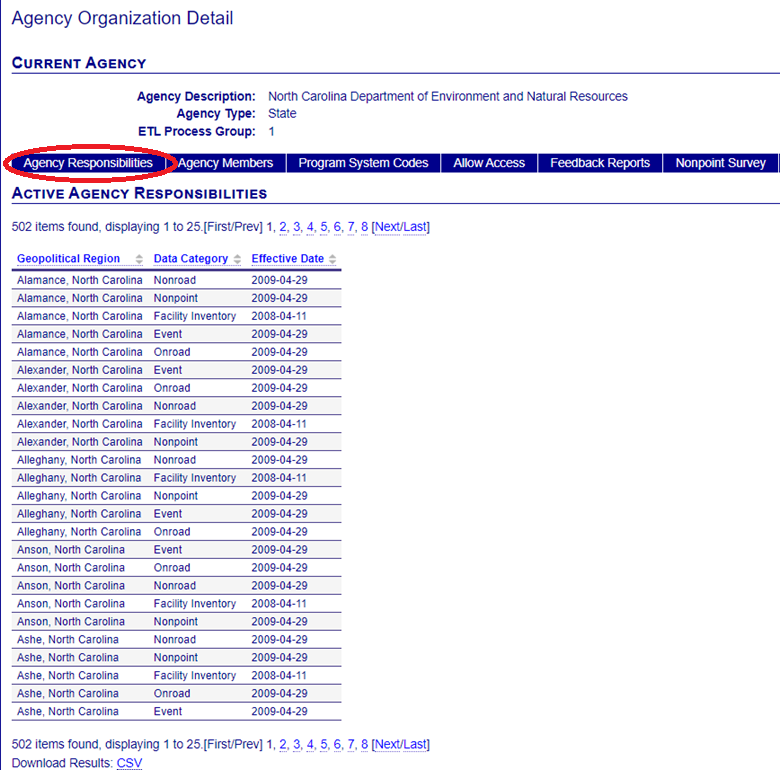
Task: Open the Agency Responsibilities tab
Action: point(88,163)
